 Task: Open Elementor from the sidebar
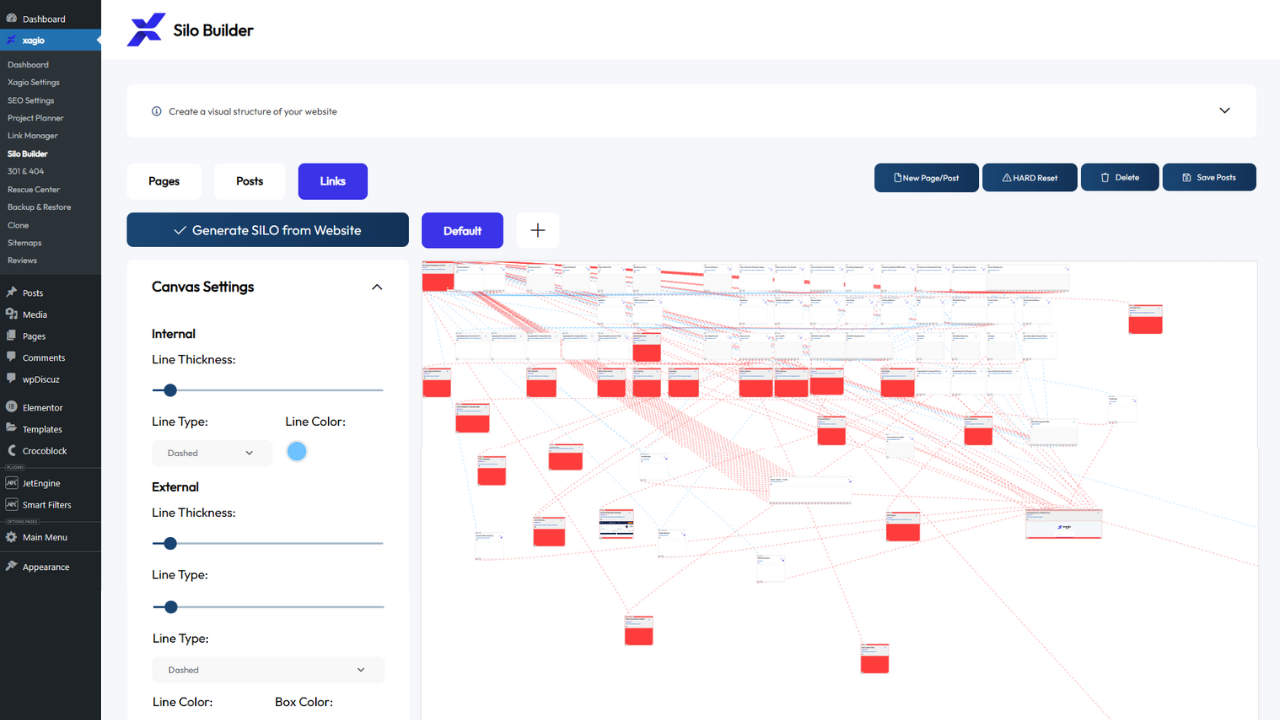click(x=42, y=408)
